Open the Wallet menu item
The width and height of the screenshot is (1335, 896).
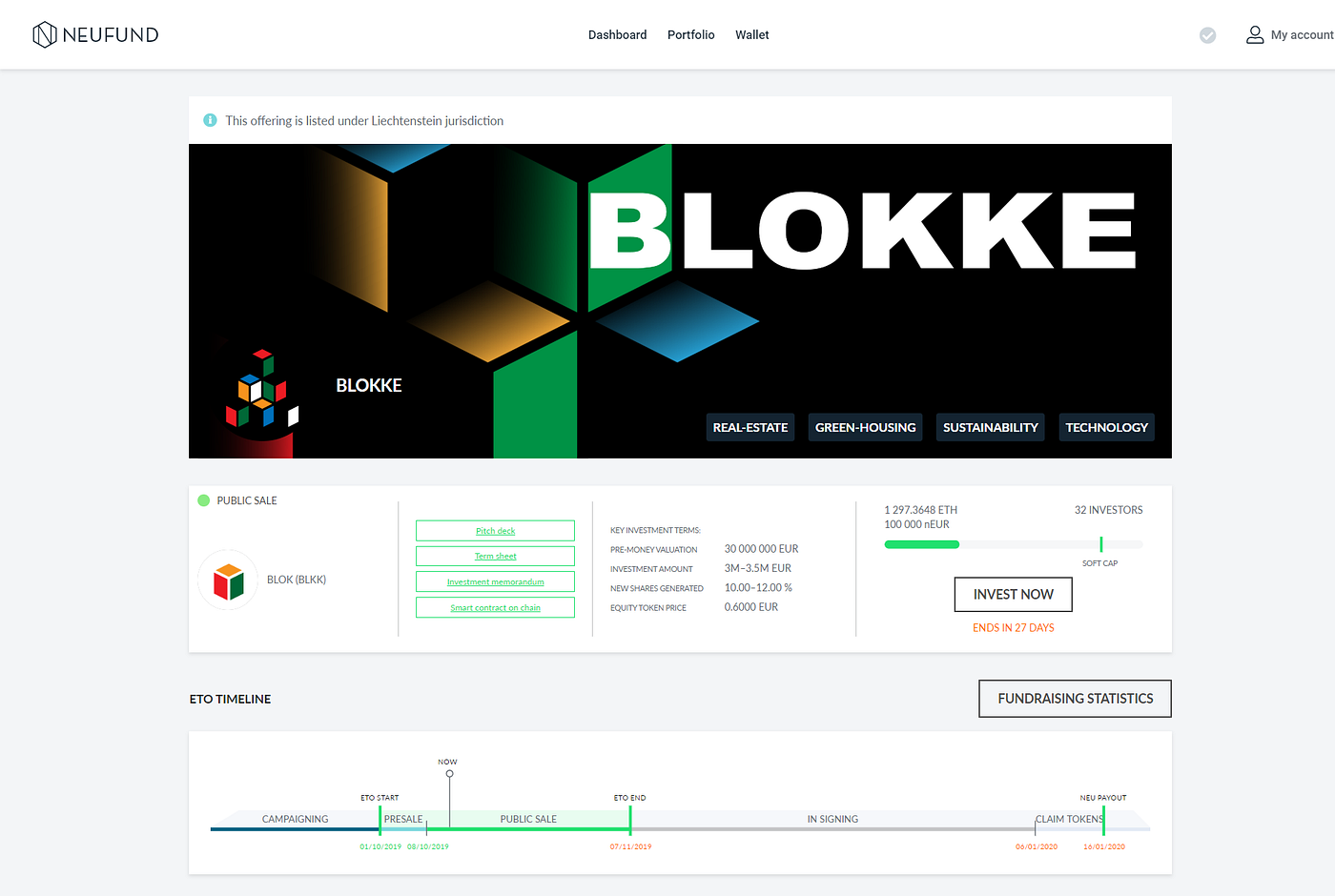tap(751, 35)
